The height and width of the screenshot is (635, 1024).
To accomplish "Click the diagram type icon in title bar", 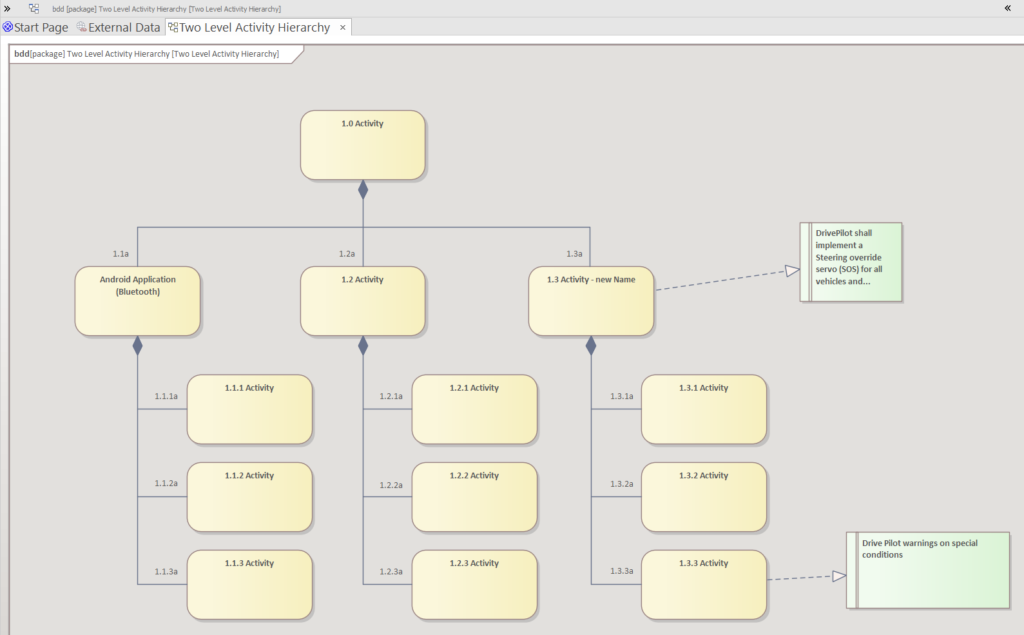I will coord(34,8).
